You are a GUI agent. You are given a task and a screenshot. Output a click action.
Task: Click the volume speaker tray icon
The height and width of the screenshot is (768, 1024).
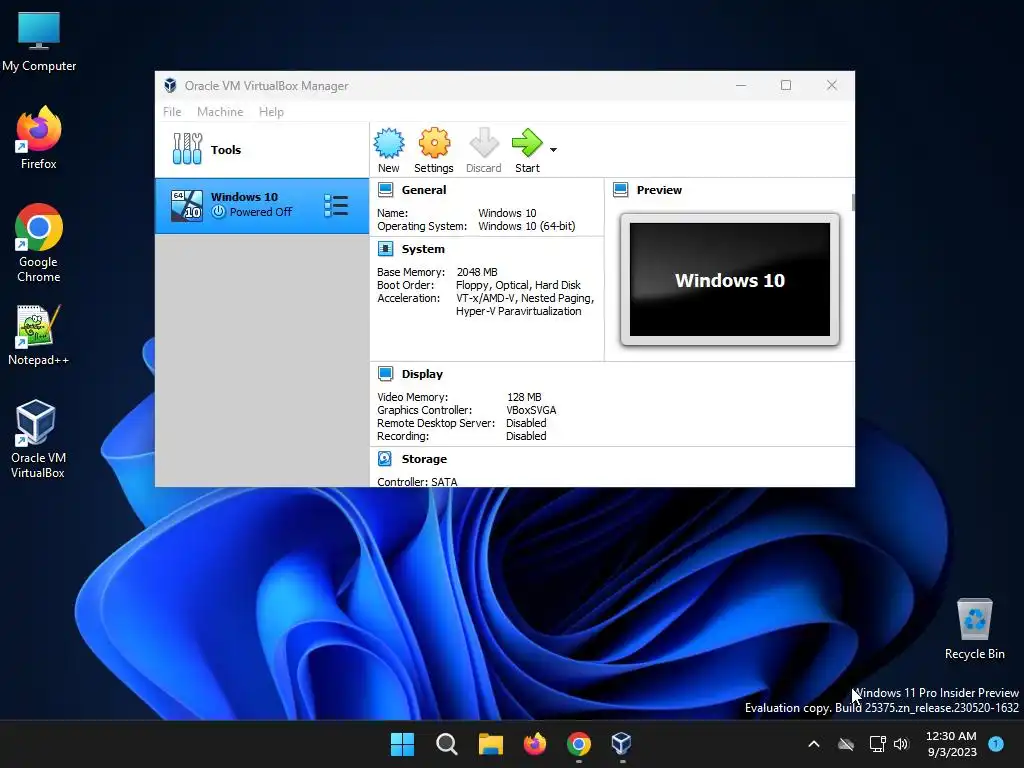pos(901,744)
